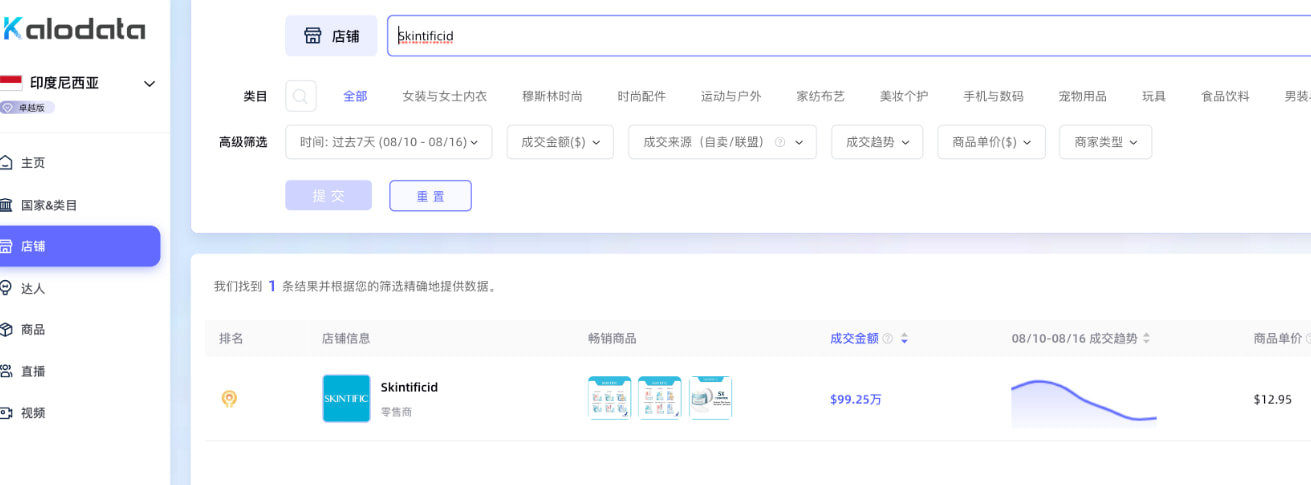Click the 畅销商品 column header
The width and height of the screenshot is (1311, 485).
click(612, 338)
